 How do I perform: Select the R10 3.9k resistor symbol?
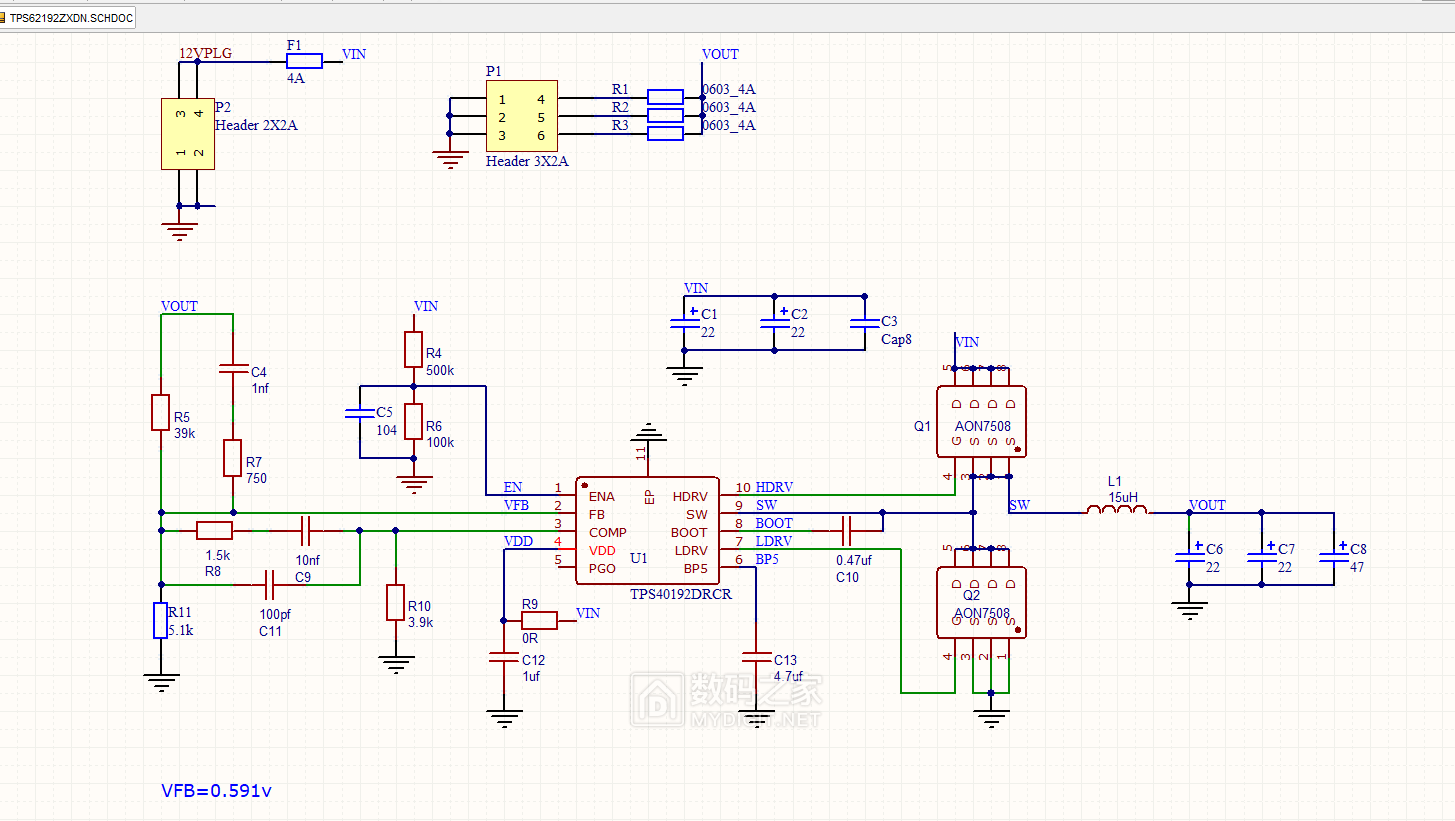pyautogui.click(x=396, y=602)
